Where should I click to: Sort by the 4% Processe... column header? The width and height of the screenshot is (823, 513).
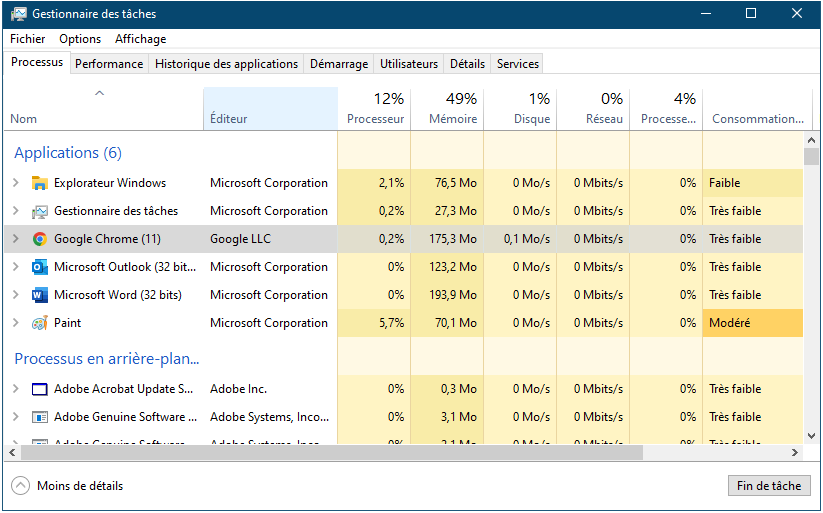click(666, 109)
